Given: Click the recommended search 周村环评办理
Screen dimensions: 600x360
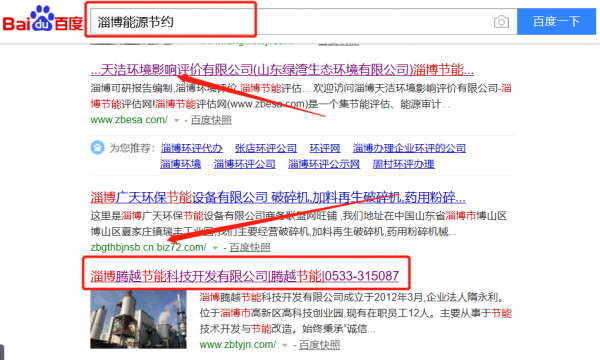Looking at the screenshot, I should (403, 164).
